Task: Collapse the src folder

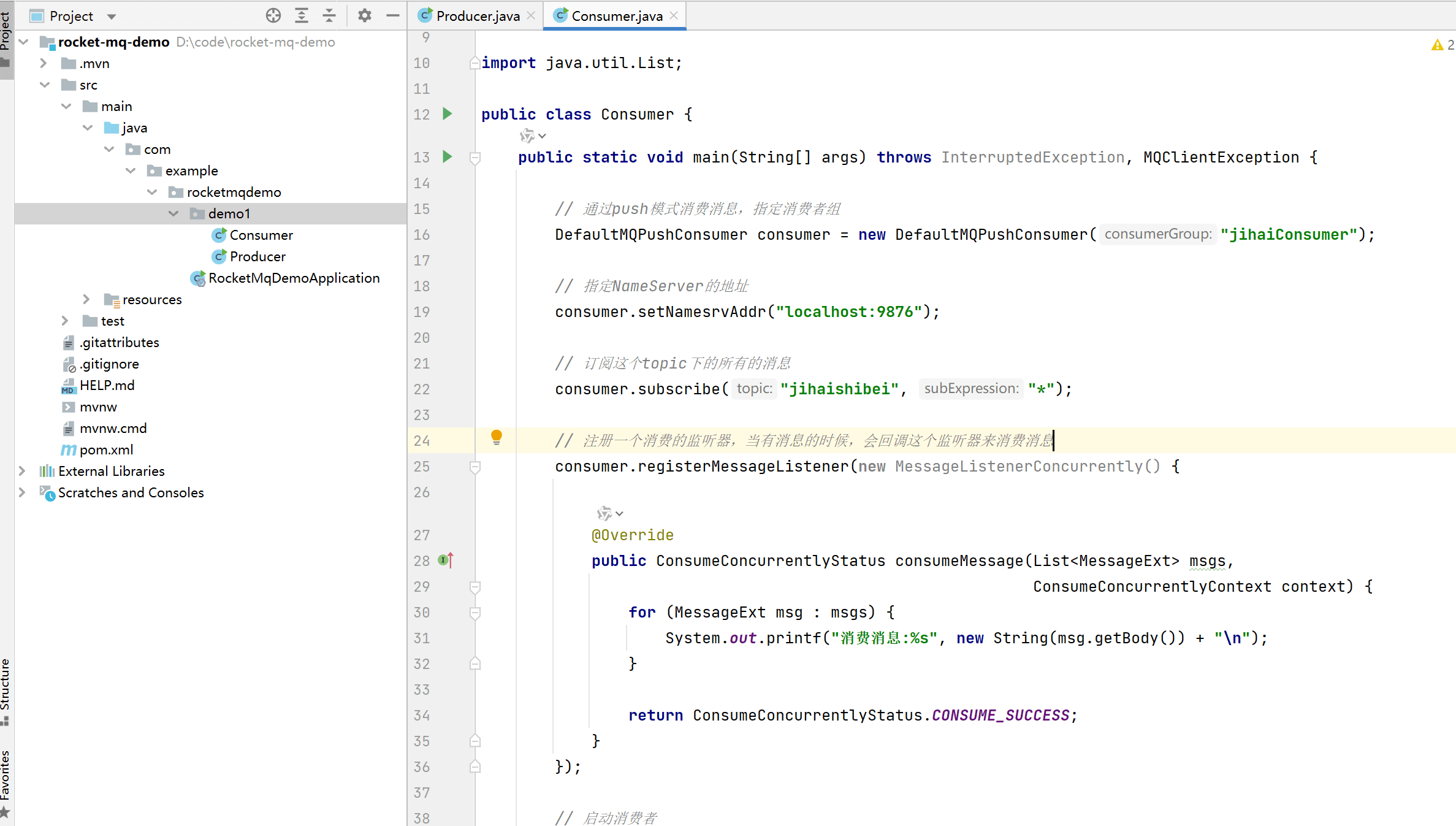Action: click(x=45, y=85)
